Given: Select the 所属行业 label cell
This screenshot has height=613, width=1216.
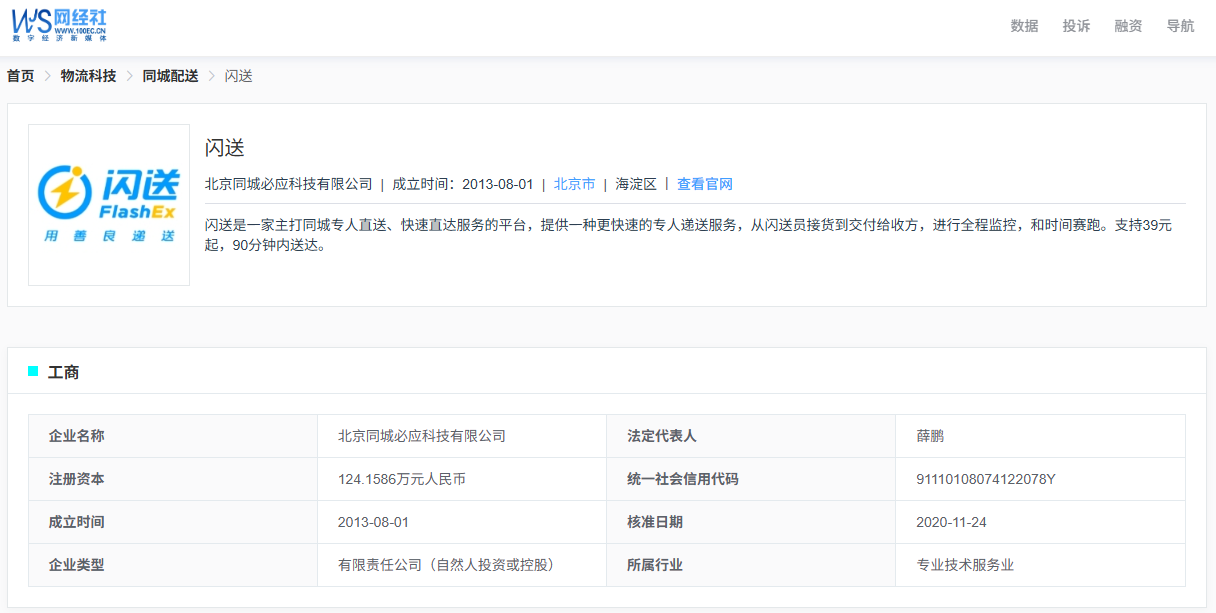Looking at the screenshot, I should 751,565.
